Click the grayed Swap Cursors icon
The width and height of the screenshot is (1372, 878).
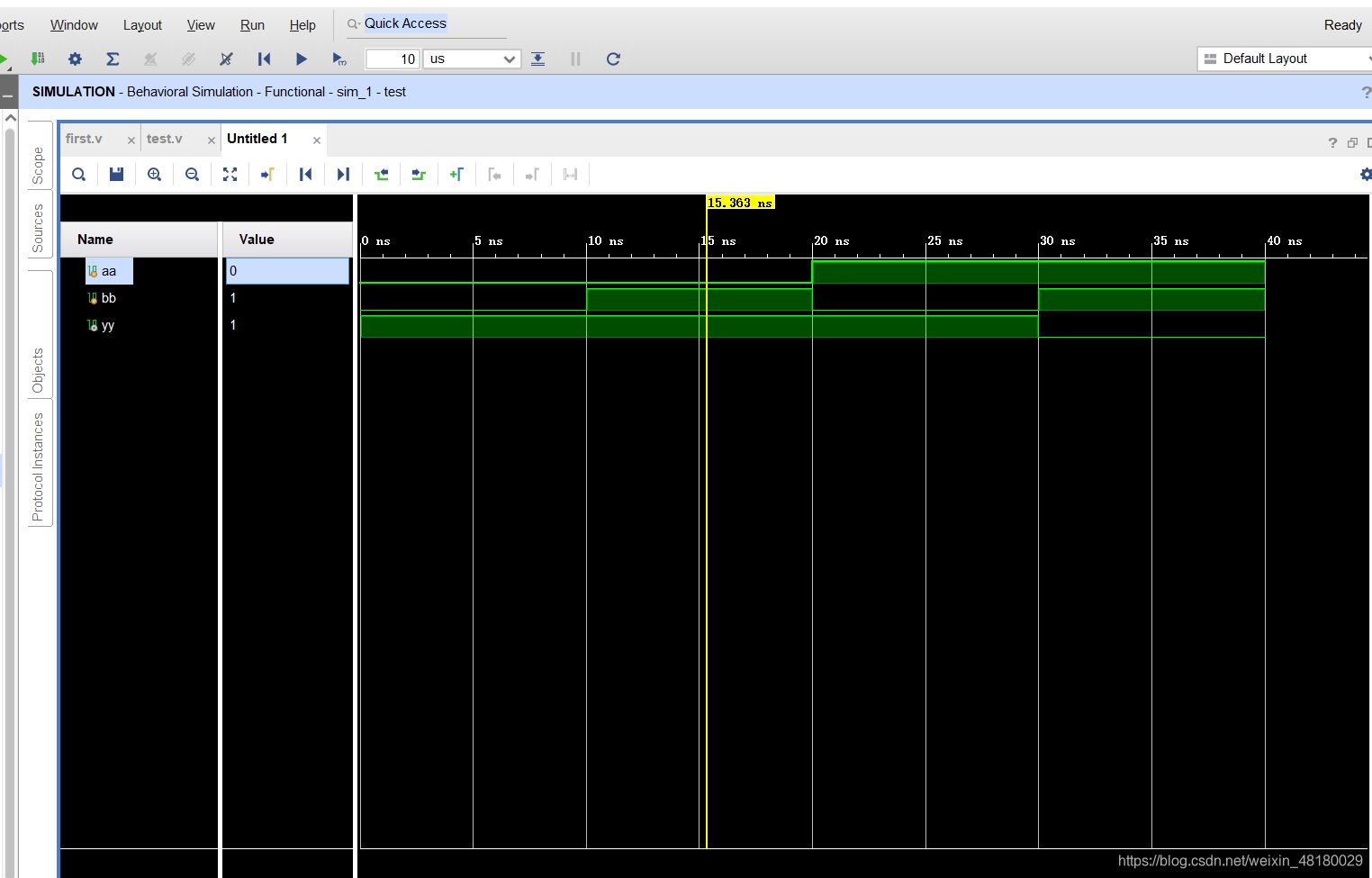point(570,175)
